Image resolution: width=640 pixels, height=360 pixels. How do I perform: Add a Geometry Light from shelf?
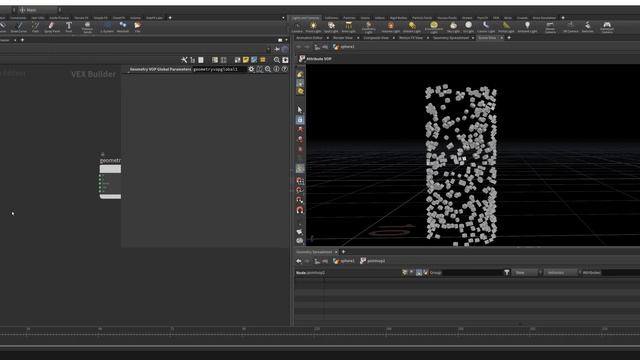tap(369, 28)
